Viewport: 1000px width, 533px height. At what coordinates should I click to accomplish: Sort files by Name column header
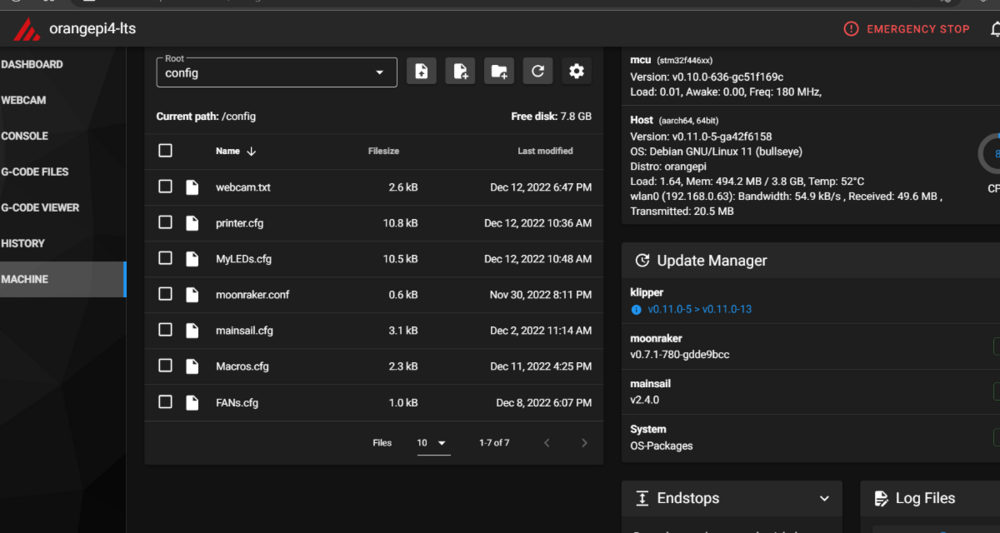[x=228, y=151]
